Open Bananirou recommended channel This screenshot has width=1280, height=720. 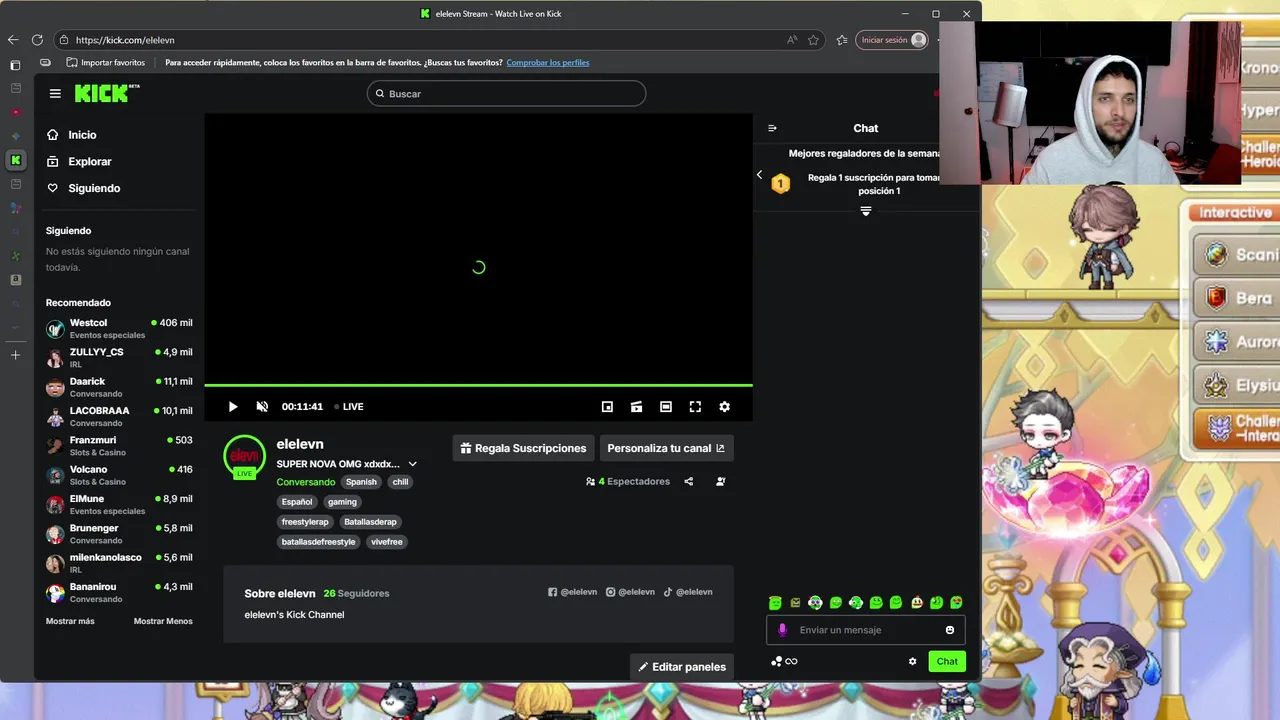click(119, 592)
